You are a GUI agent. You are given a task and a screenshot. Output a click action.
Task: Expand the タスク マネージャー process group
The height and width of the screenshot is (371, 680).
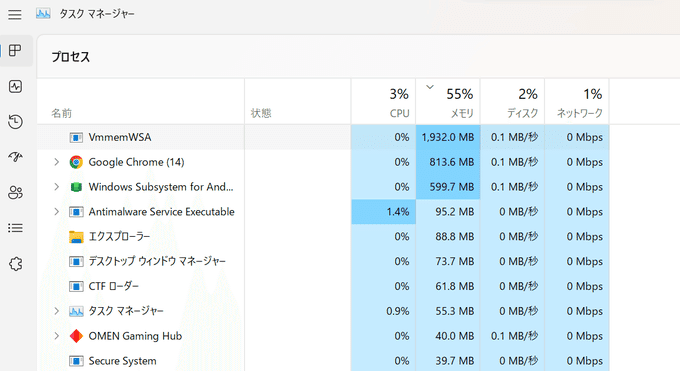56,311
